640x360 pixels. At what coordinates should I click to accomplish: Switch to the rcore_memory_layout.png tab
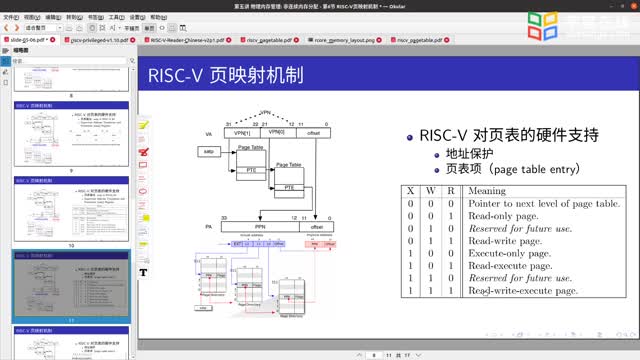tap(344, 40)
